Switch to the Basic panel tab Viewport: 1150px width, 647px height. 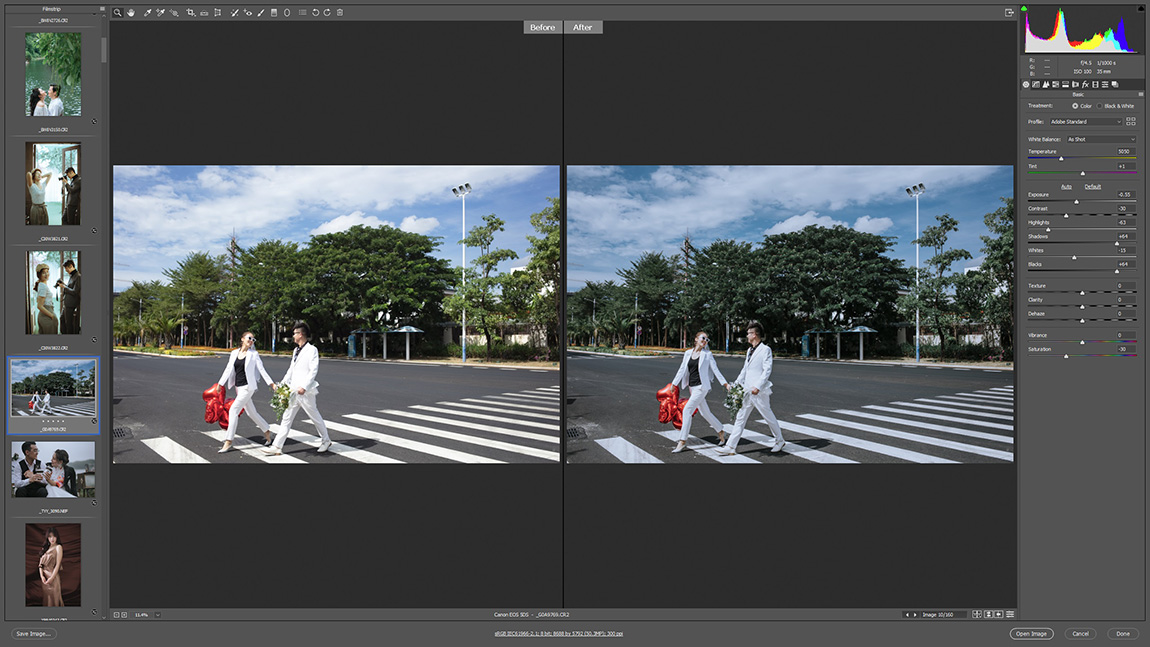(x=1026, y=84)
